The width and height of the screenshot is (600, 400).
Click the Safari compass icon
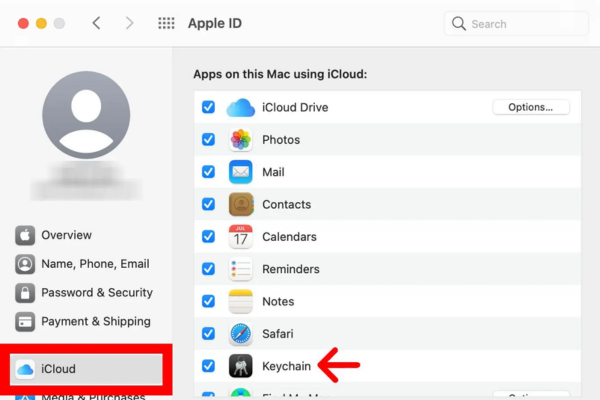coord(241,334)
